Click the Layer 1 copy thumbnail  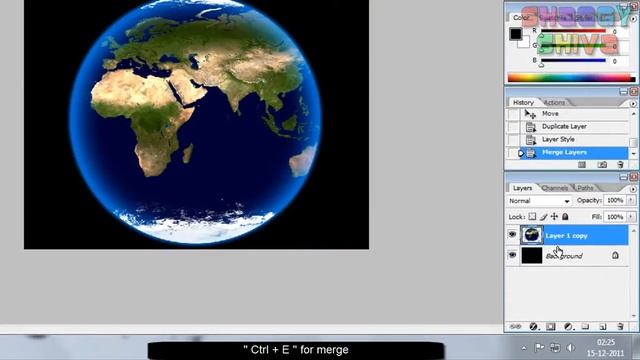tap(532, 235)
